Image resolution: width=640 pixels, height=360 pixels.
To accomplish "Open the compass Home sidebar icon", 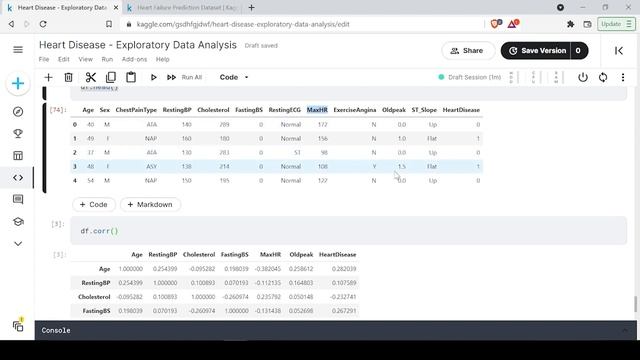I will 18,111.
